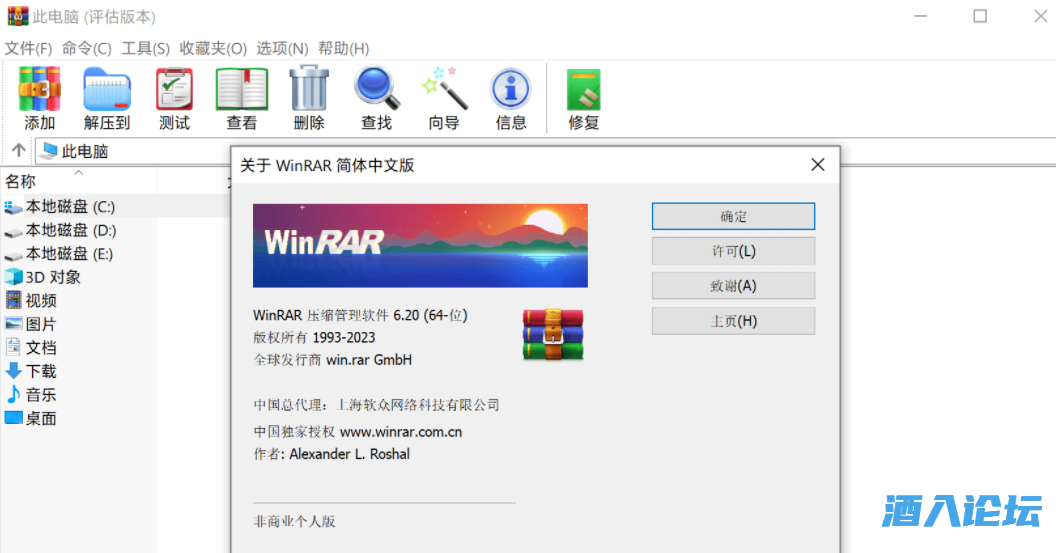Screen dimensions: 1056x553
Task: Open the 查找 (Find) magnifier tool
Action: [x=376, y=88]
